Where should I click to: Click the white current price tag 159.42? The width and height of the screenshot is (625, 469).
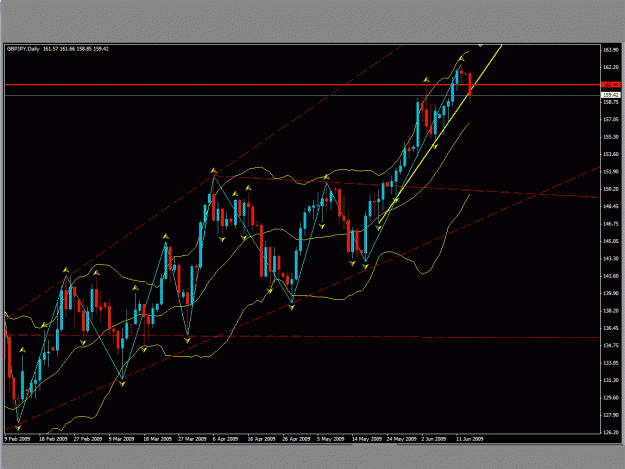click(611, 95)
